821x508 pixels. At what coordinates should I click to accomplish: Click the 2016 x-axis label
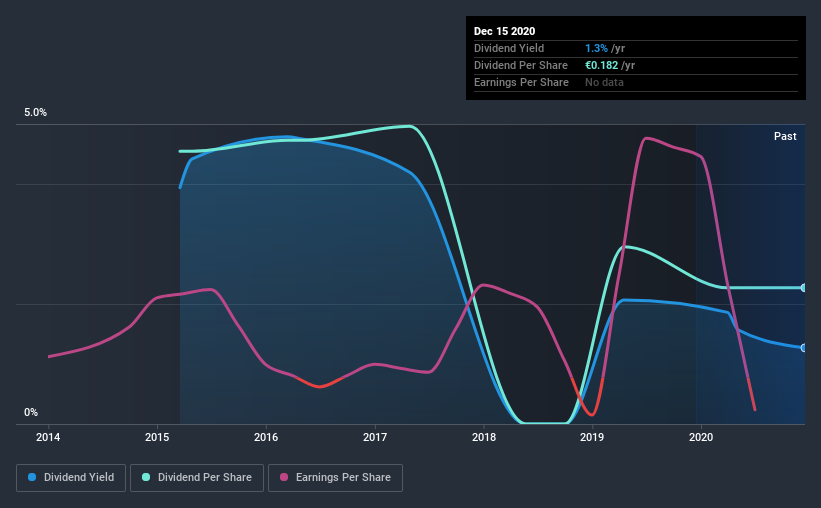coord(266,437)
